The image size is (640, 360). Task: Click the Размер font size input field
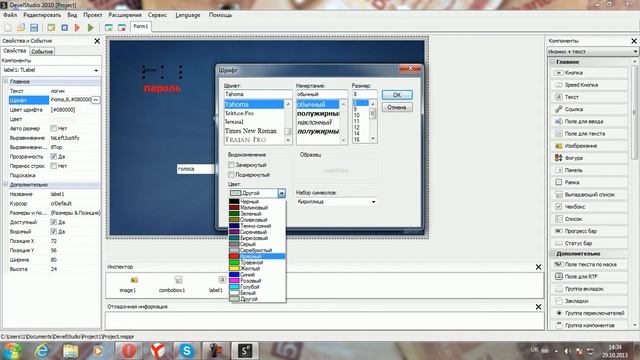(364, 94)
